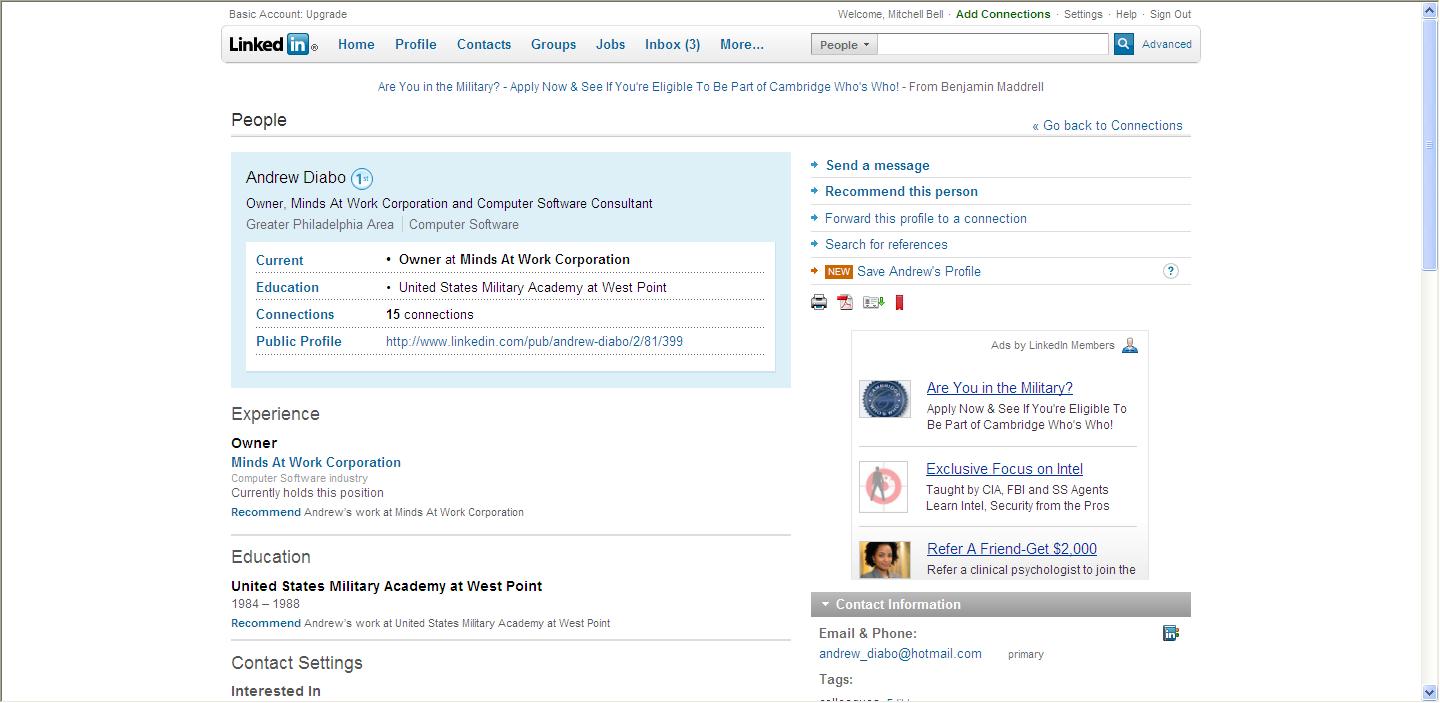Click the Ads by LinkedIn Members person icon
Viewport: 1440px width, 703px height.
pos(1130,345)
